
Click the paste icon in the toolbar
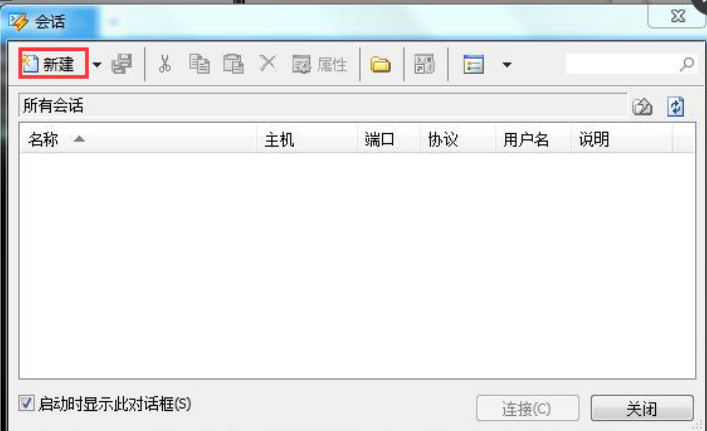pyautogui.click(x=234, y=64)
